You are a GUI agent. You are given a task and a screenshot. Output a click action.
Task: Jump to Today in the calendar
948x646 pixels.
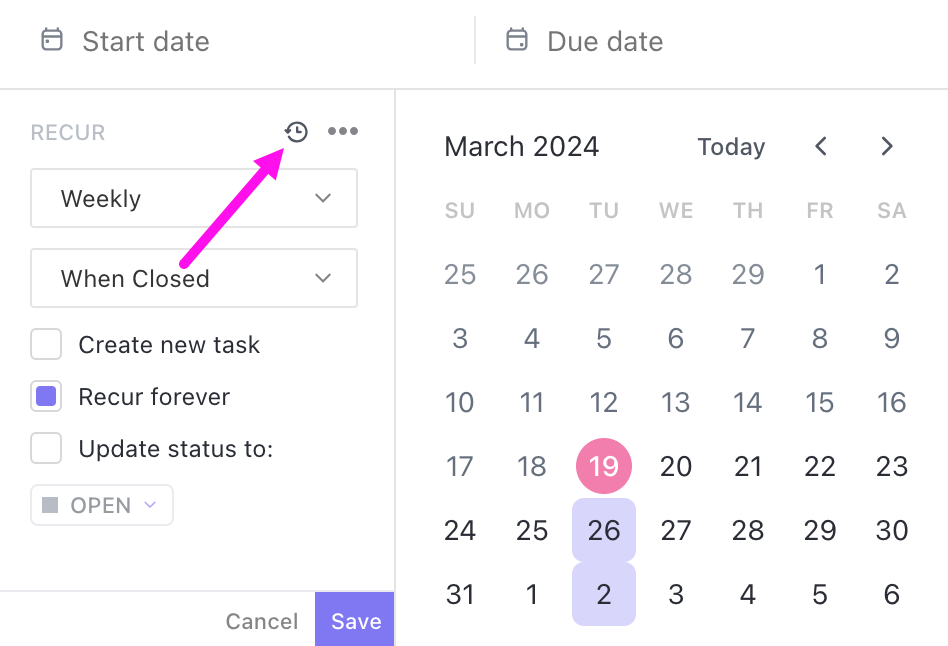731,147
